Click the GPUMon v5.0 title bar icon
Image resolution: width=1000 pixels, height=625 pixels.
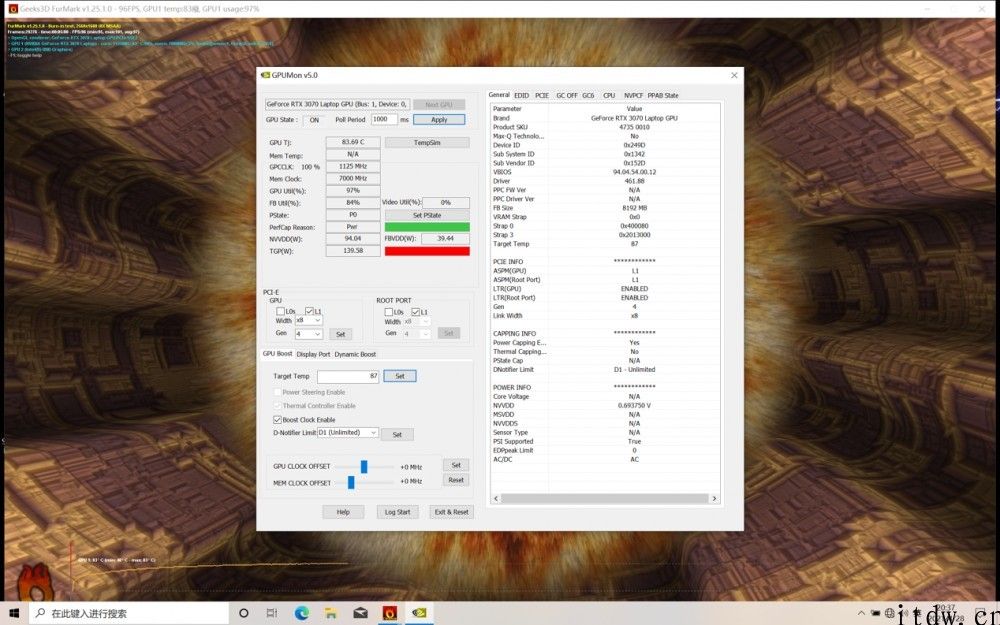(x=265, y=75)
